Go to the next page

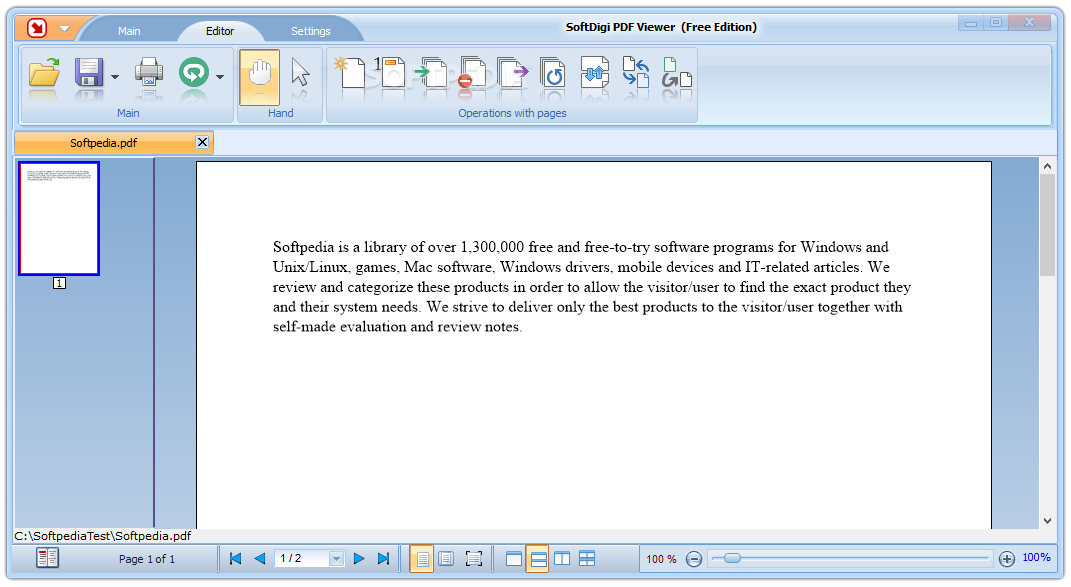pyautogui.click(x=359, y=558)
